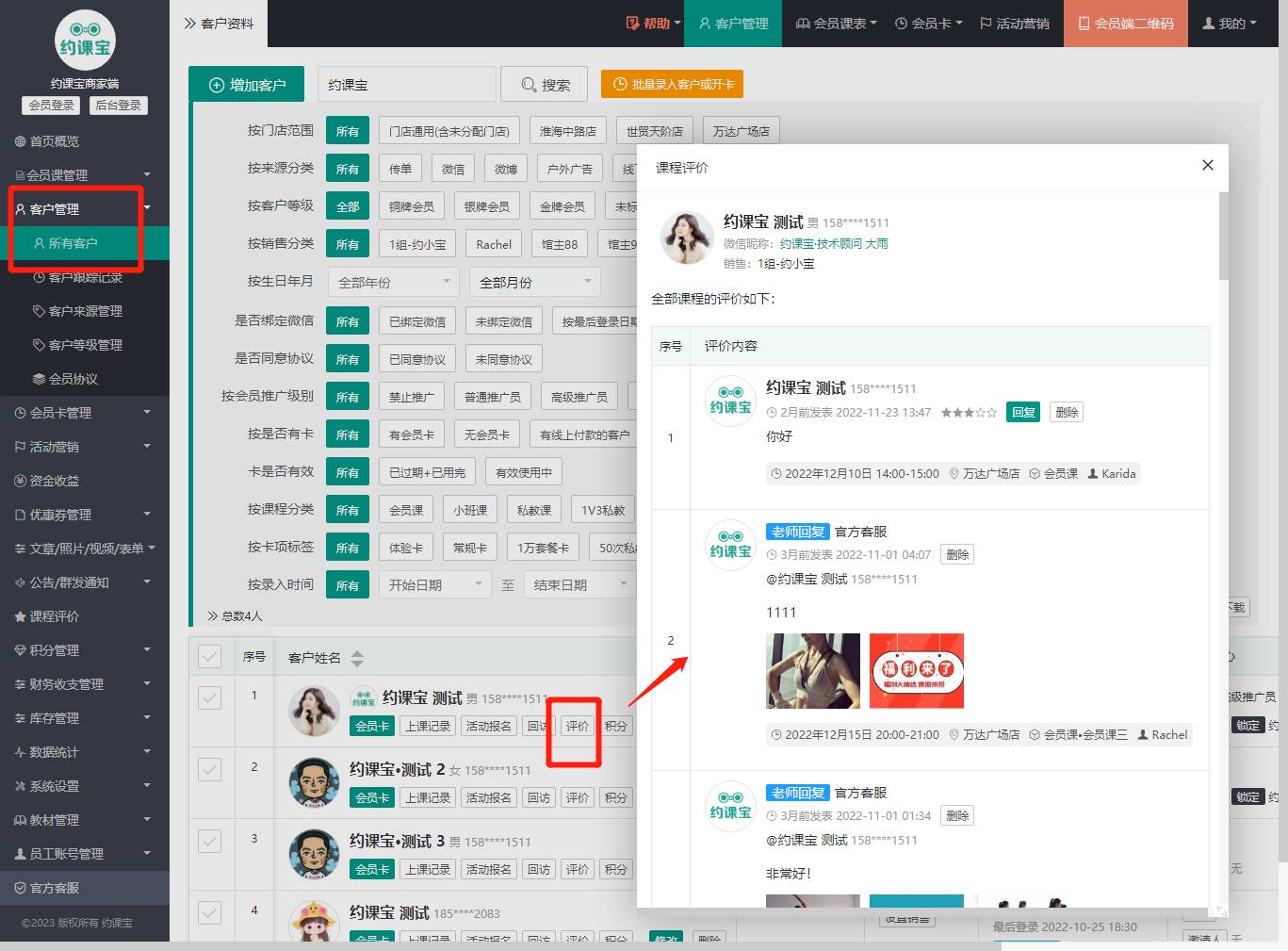Image resolution: width=1288 pixels, height=951 pixels.
Task: Open 全部月份 birthday month dropdown
Action: tap(535, 282)
